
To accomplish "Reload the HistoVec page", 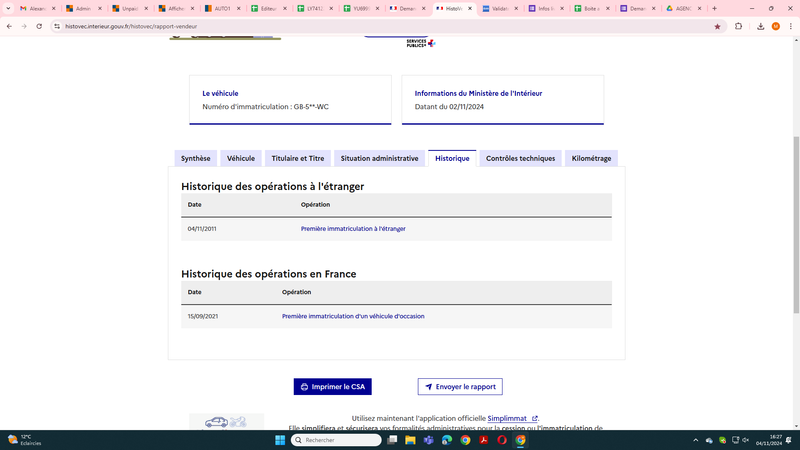I will 39,26.
